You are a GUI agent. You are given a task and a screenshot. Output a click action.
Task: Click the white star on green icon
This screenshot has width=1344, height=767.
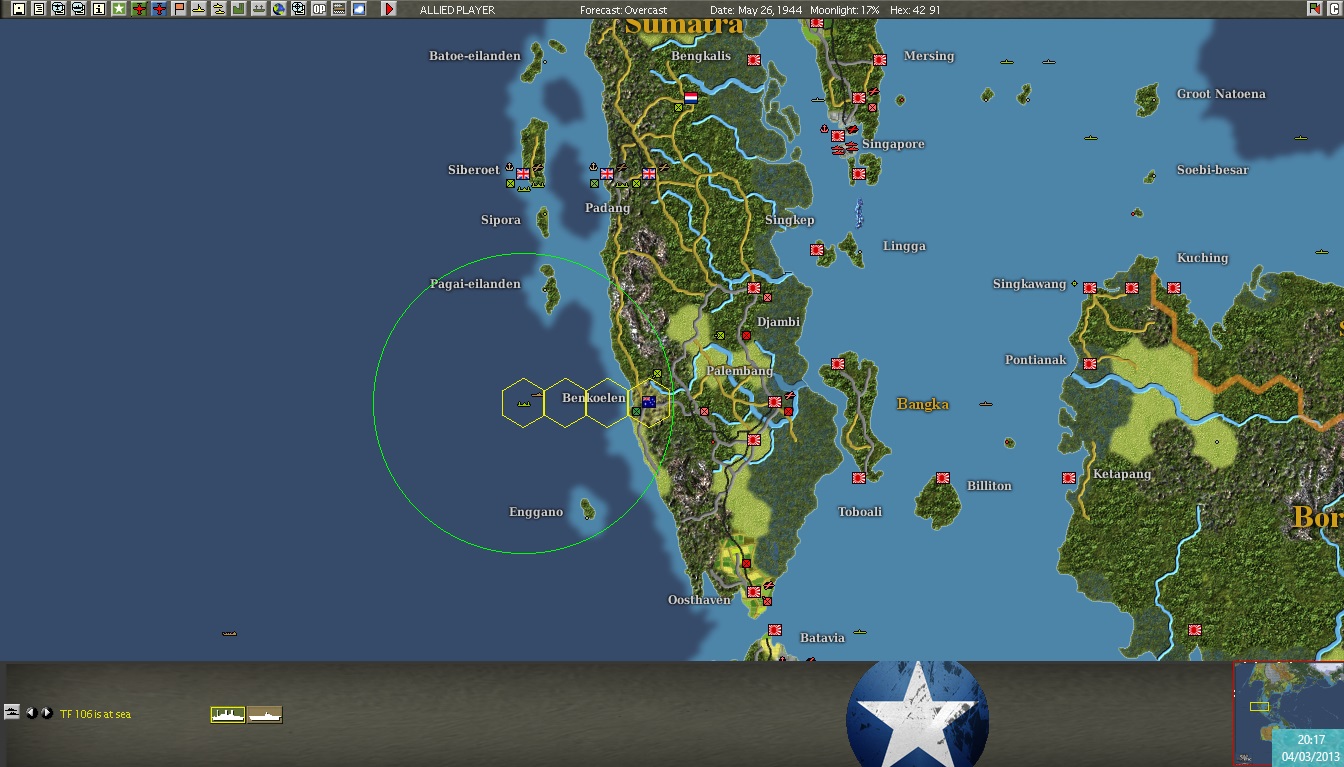pos(119,9)
